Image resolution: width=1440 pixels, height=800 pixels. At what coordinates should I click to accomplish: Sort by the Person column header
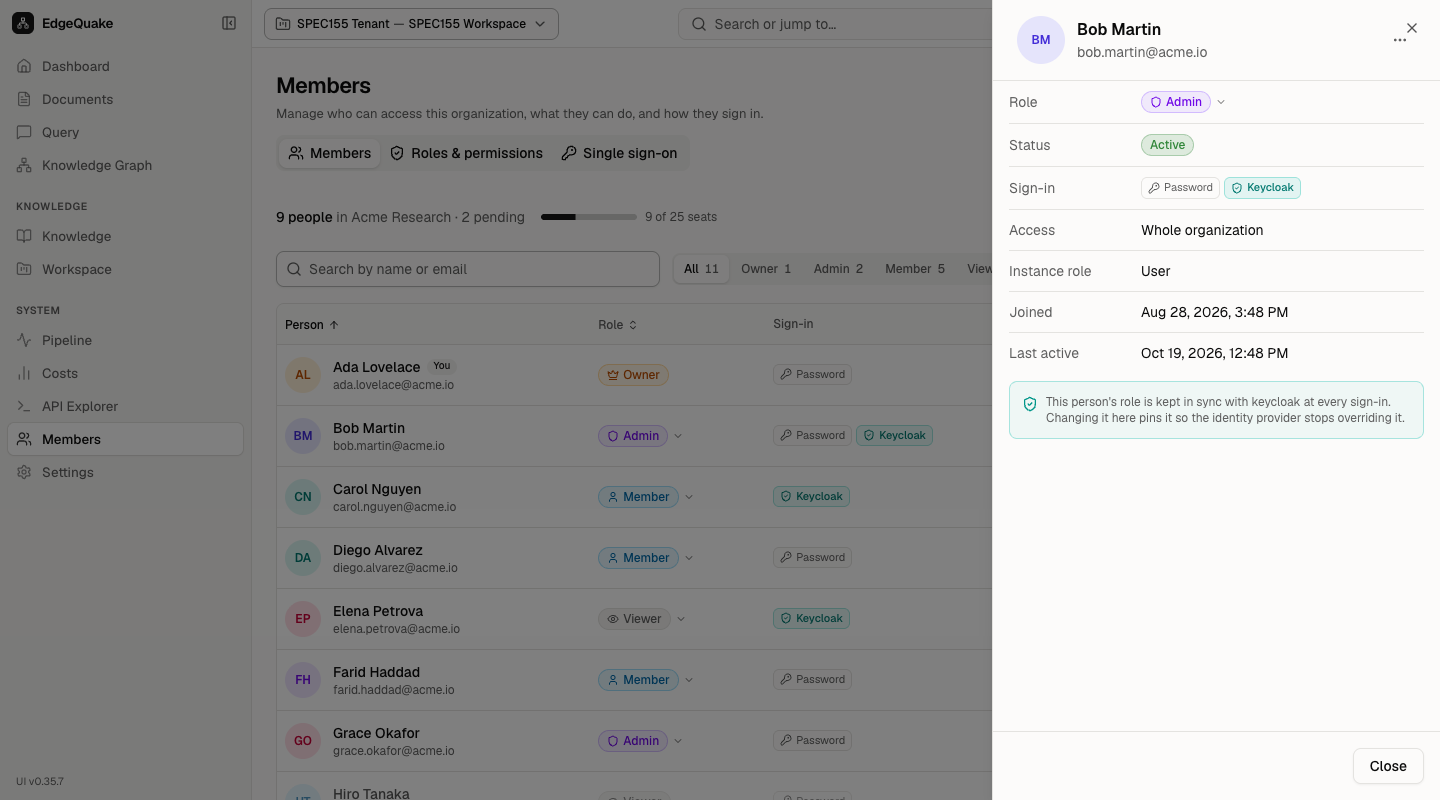[312, 325]
